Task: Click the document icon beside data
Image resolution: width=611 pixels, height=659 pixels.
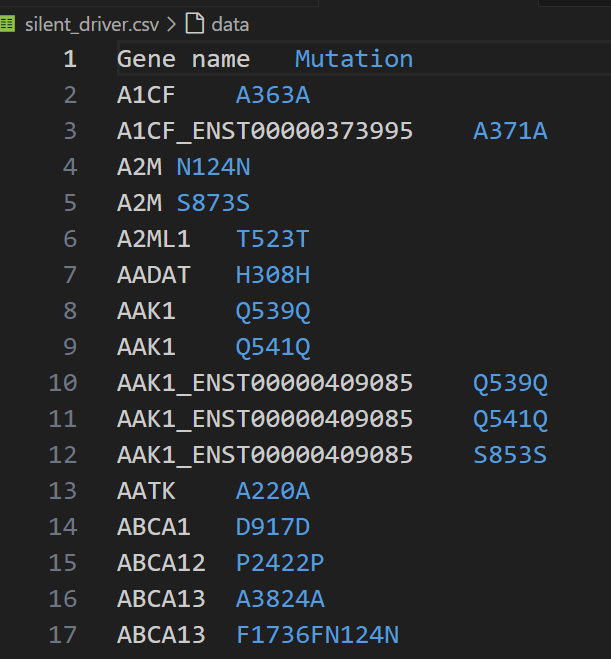Action: (x=195, y=23)
